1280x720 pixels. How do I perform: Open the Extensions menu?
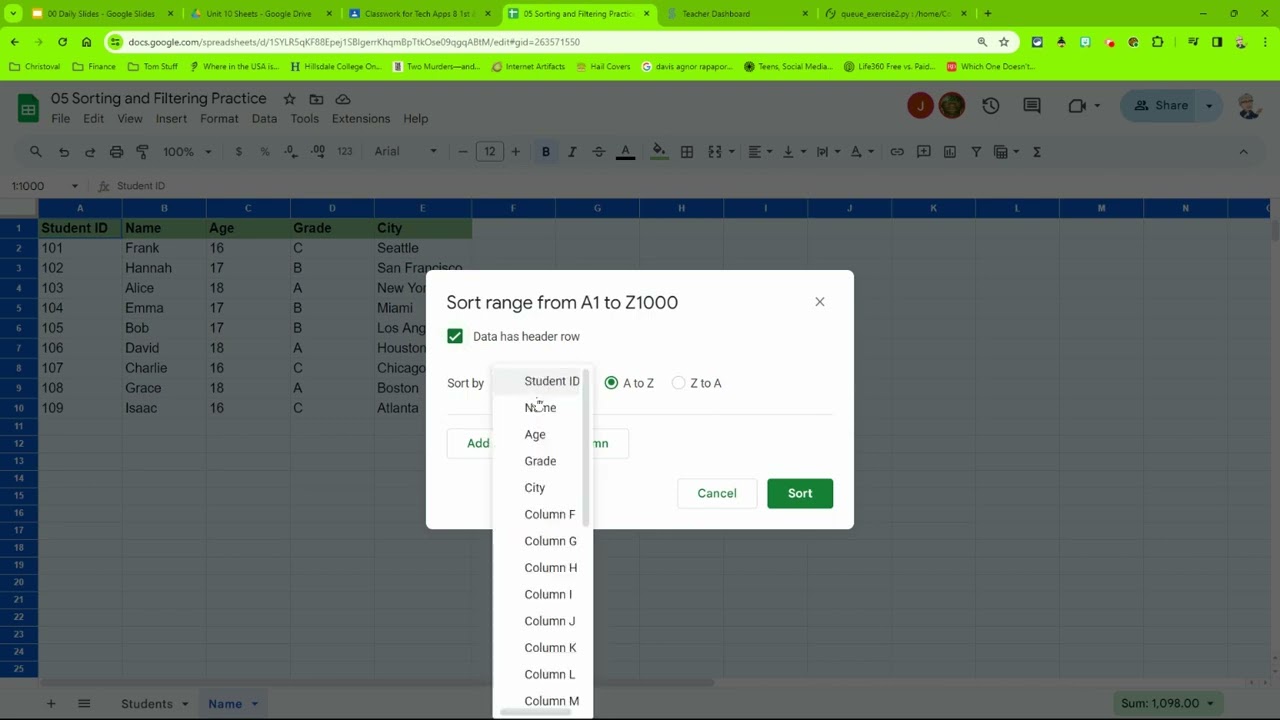point(361,119)
